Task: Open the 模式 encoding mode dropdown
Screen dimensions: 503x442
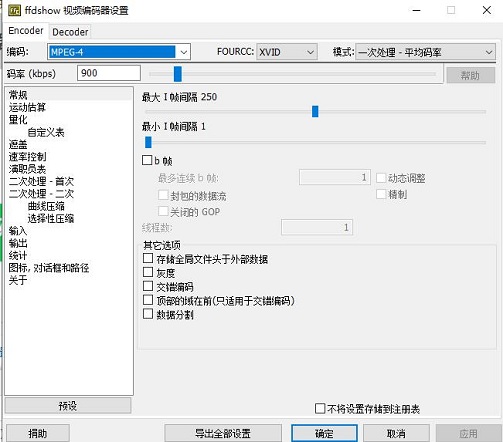Action: pyautogui.click(x=425, y=52)
